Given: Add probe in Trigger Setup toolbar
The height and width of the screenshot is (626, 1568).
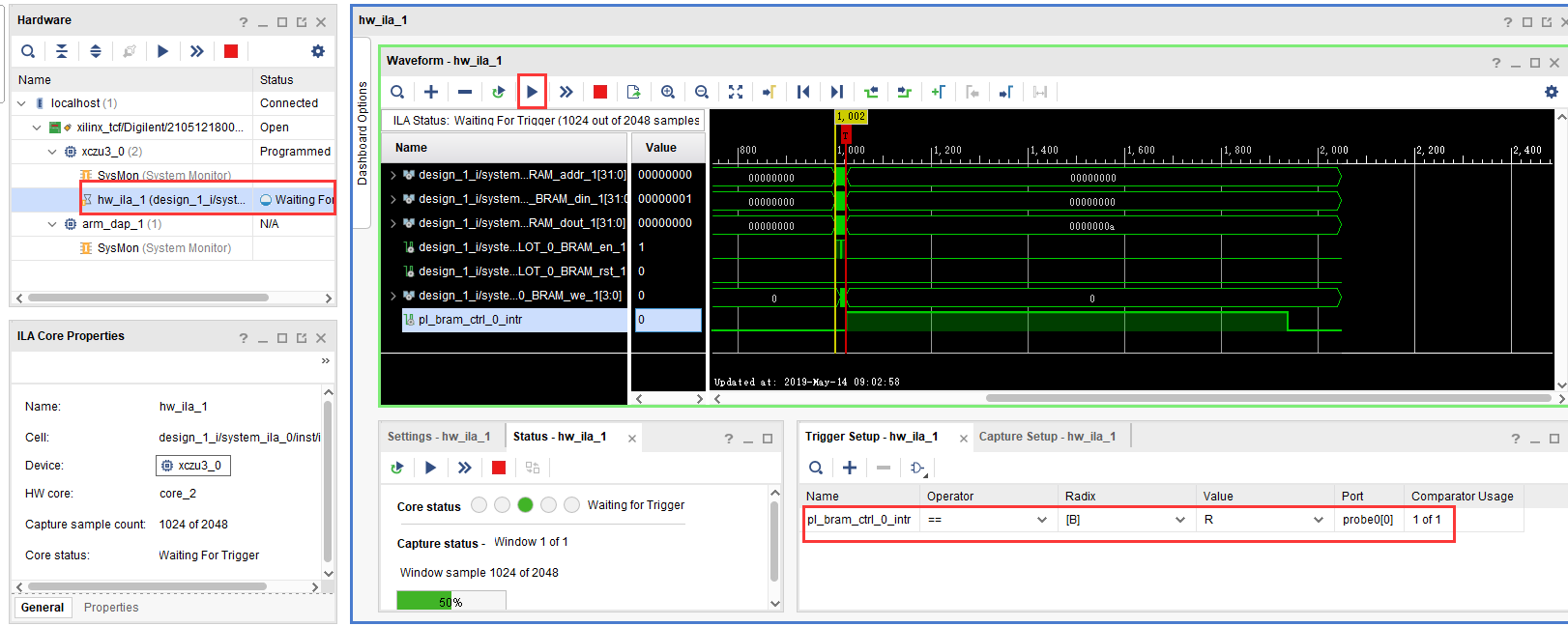Looking at the screenshot, I should (849, 468).
